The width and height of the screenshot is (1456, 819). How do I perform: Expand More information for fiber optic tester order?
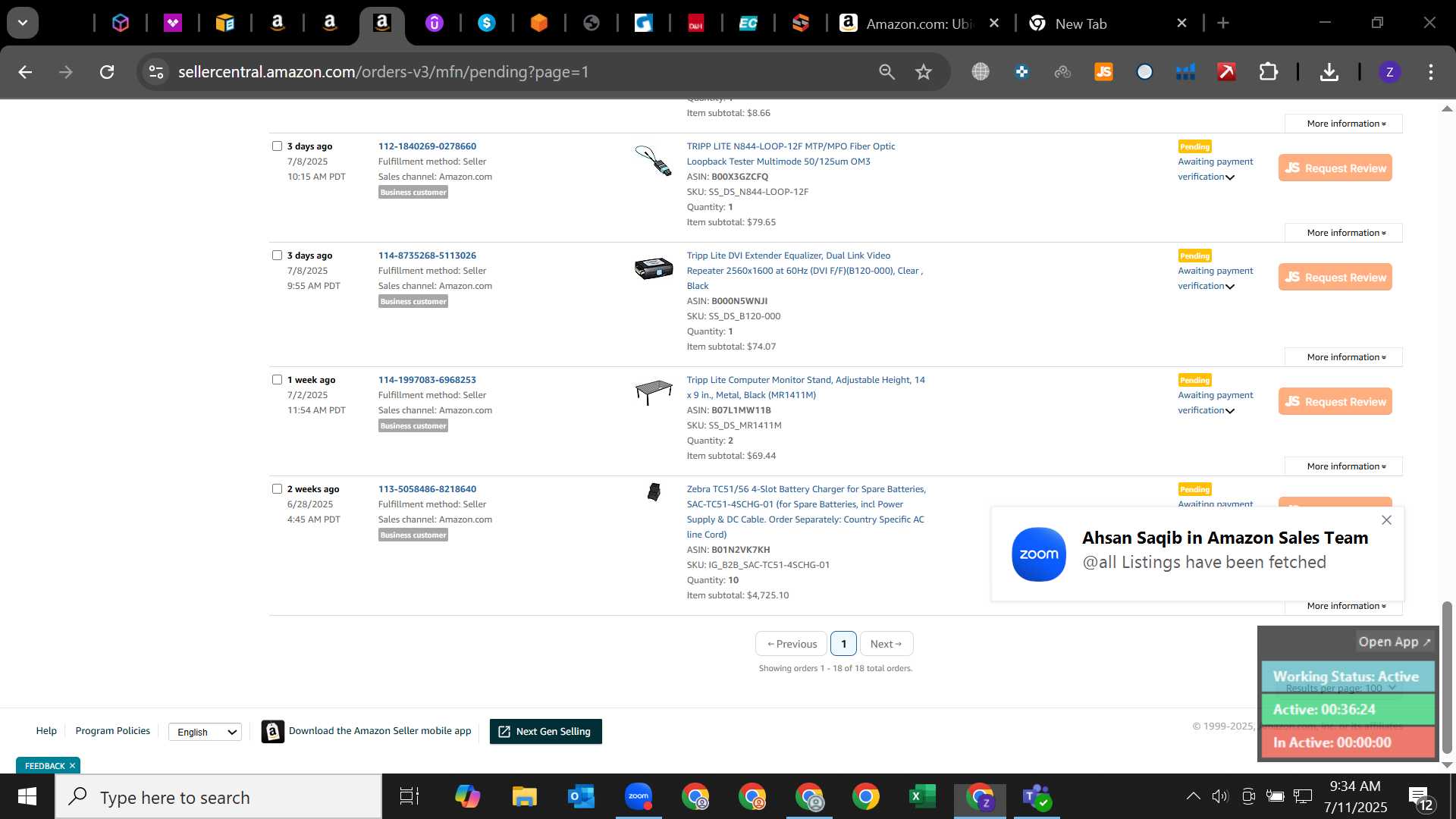1344,233
